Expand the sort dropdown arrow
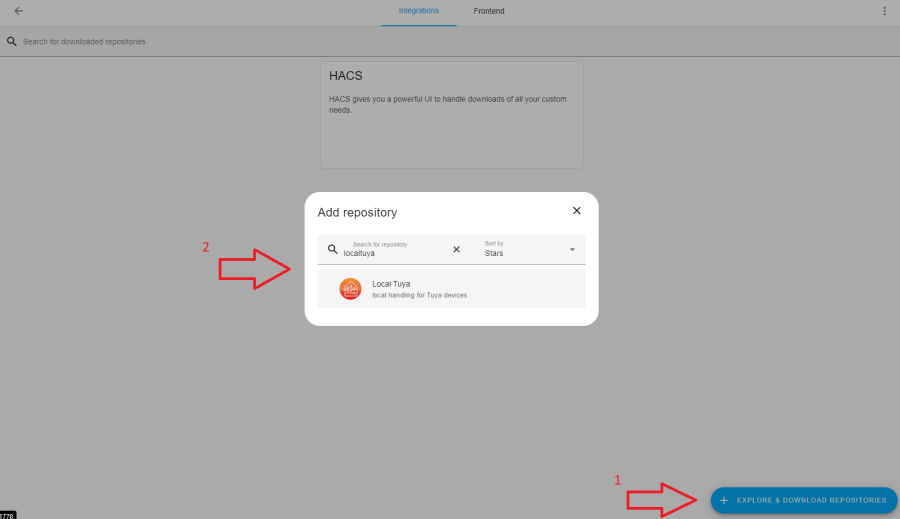Screen dimensions: 900x519 (x=572, y=249)
